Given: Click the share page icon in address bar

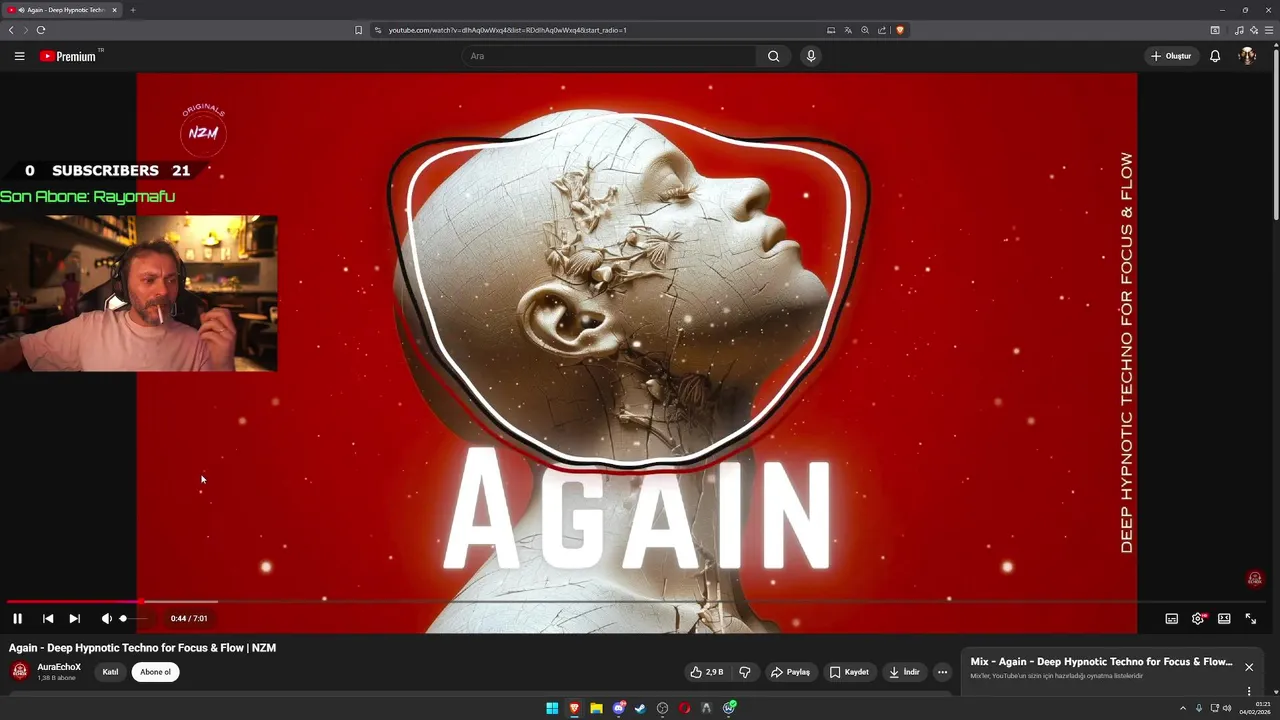Looking at the screenshot, I should (882, 30).
